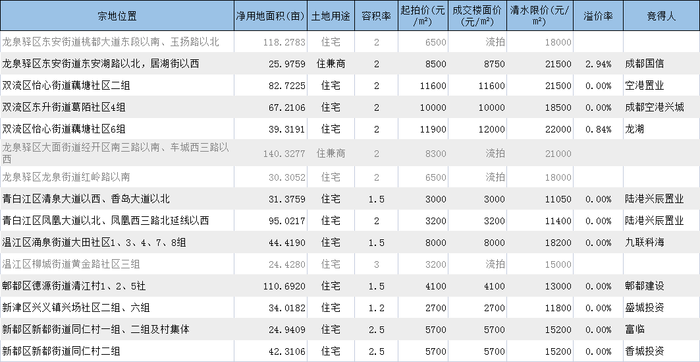
Task: Click the 双流区东升街道葛陌社区4组 row
Action: click(x=350, y=108)
